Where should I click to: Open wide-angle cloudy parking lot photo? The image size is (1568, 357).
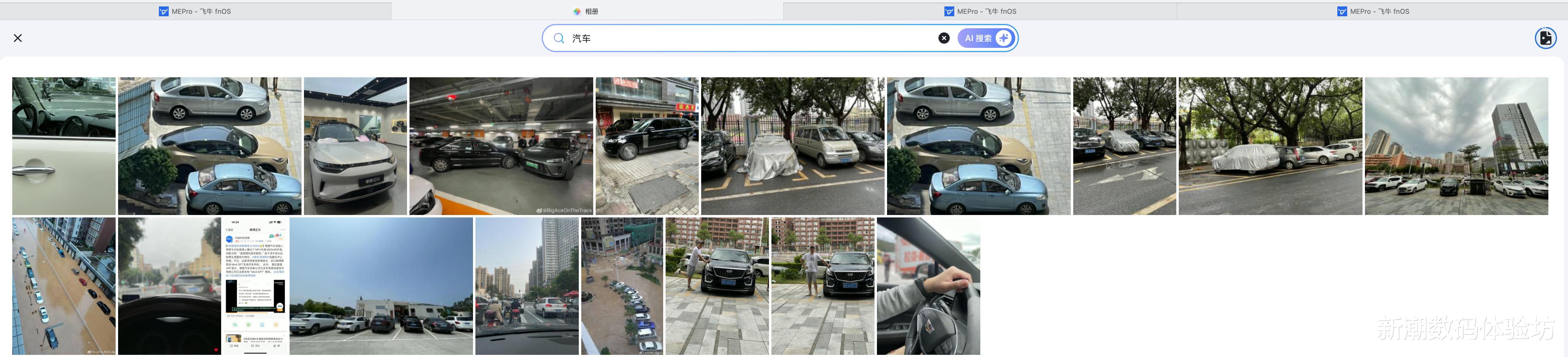(x=1455, y=146)
